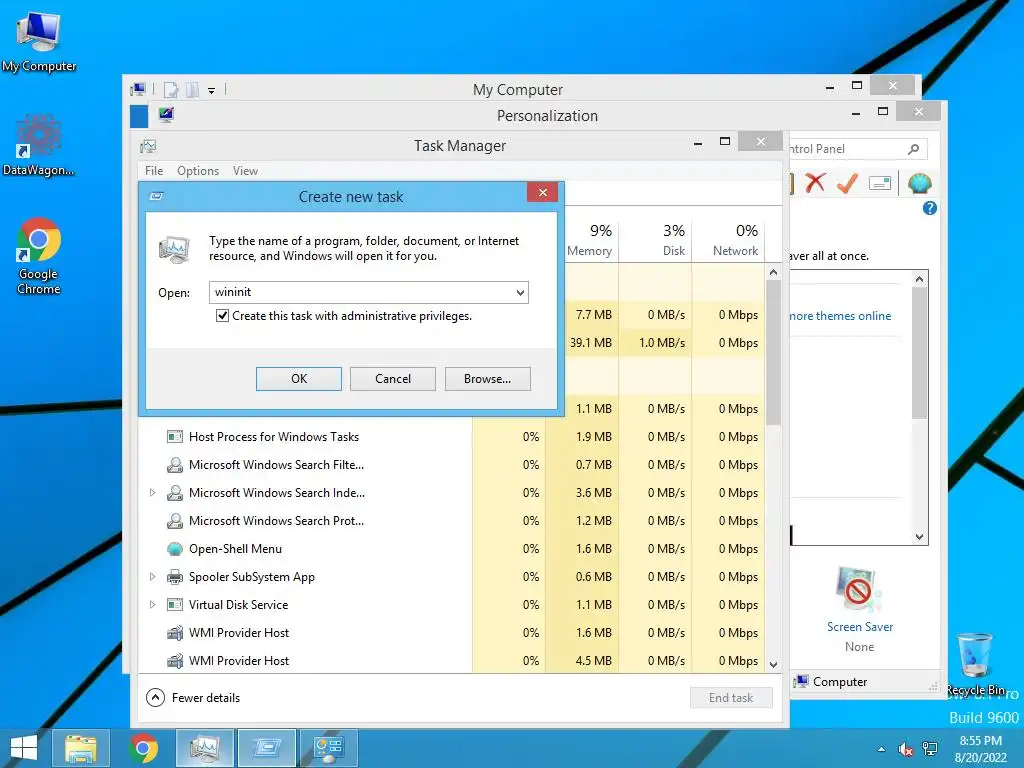This screenshot has height=768, width=1024.
Task: Expand Microsoft Windows Search Indexer row
Action: coord(152,493)
